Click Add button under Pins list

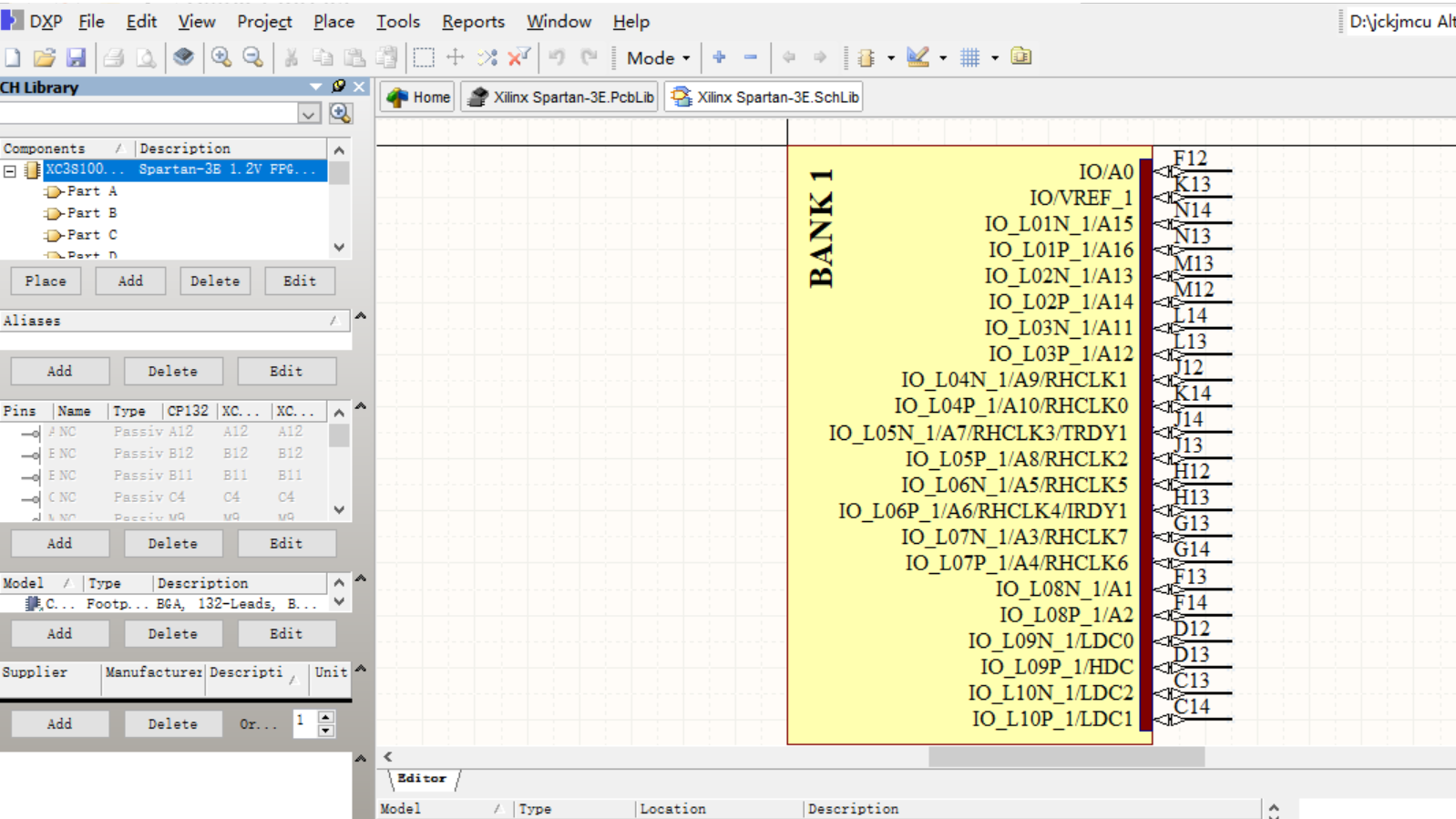coord(60,543)
